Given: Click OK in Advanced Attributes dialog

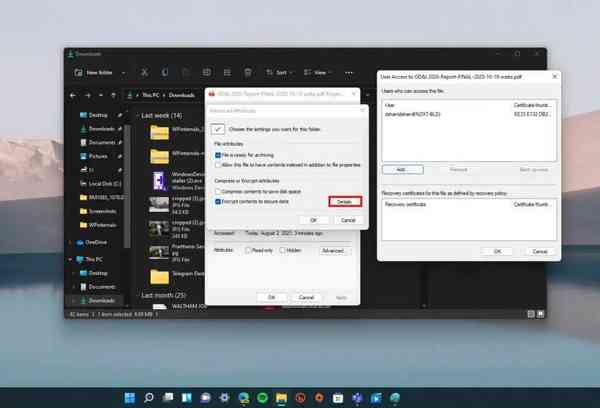Looking at the screenshot, I should coord(313,220).
